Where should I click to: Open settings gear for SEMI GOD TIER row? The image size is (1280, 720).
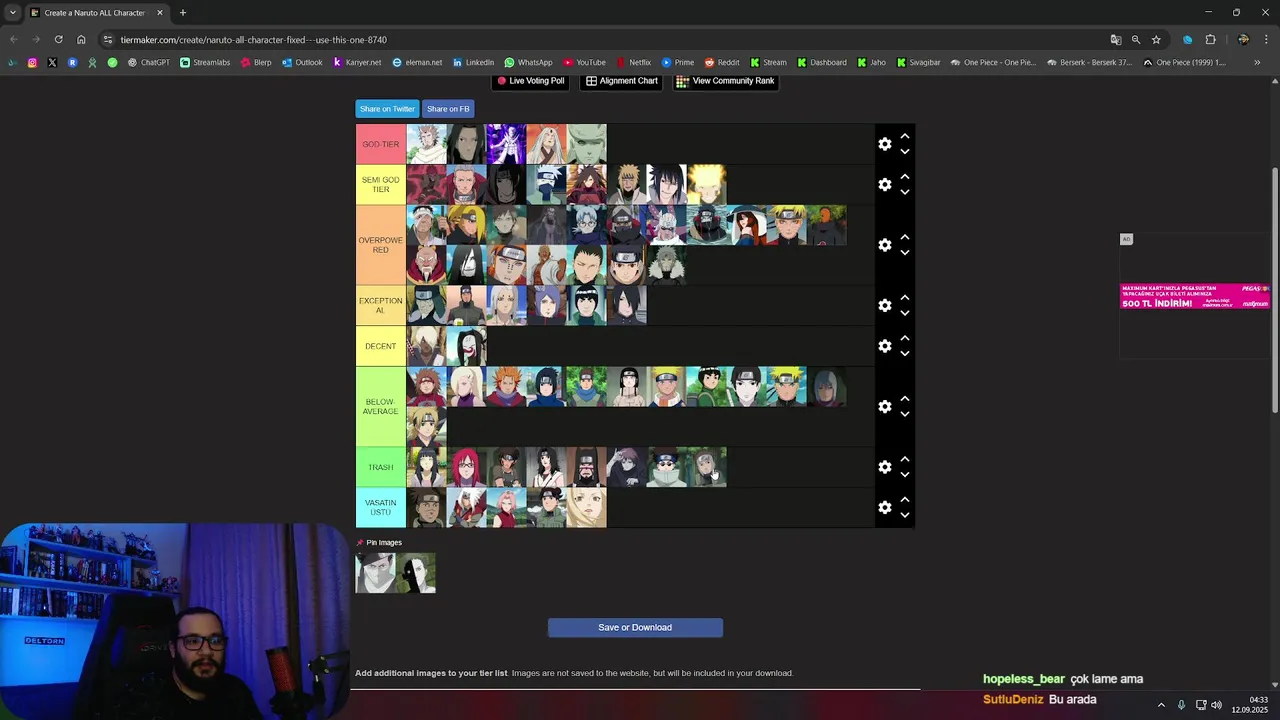[885, 185]
